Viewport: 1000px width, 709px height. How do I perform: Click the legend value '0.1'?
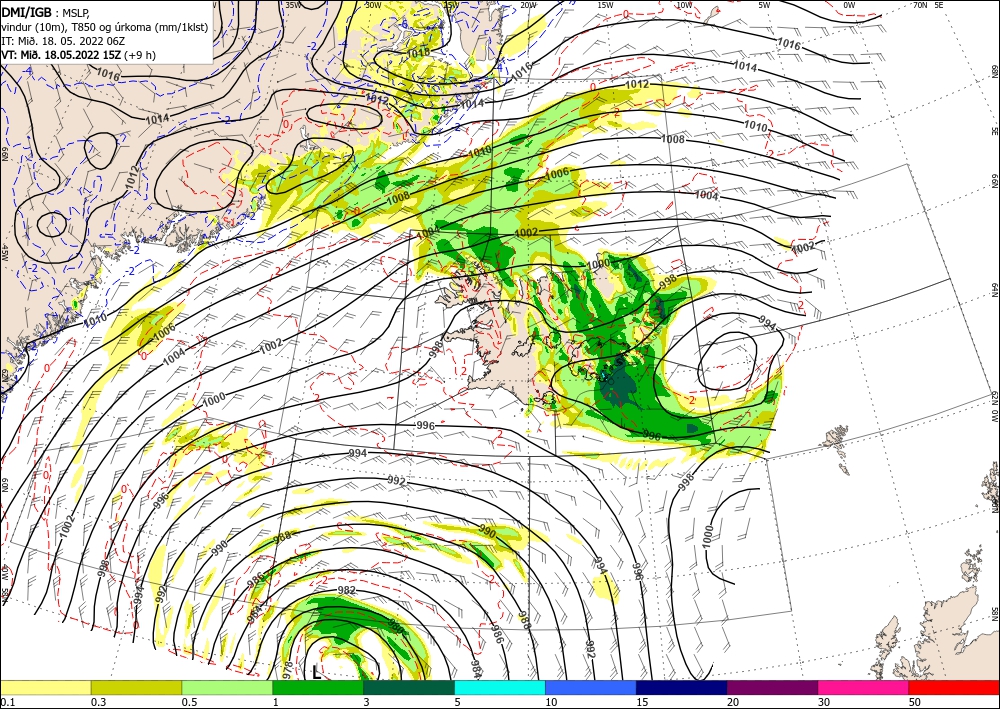[x=7, y=702]
